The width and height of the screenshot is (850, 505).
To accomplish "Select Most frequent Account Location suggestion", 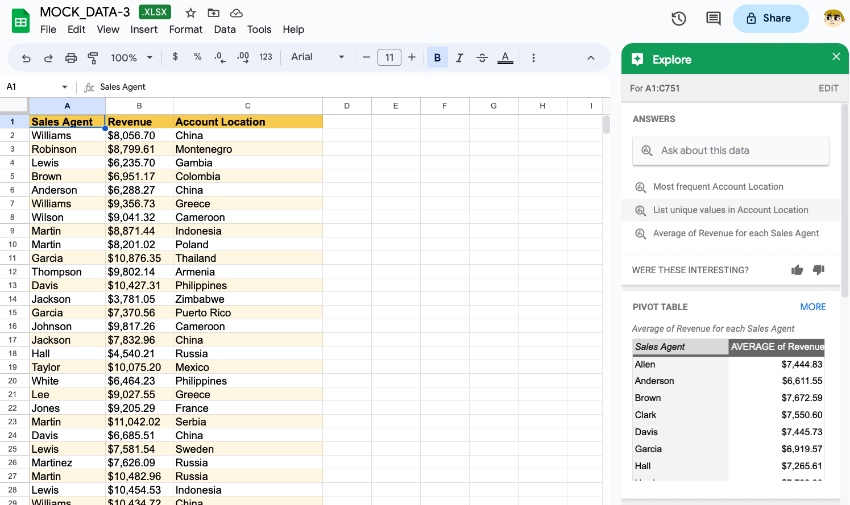I will (x=731, y=187).
